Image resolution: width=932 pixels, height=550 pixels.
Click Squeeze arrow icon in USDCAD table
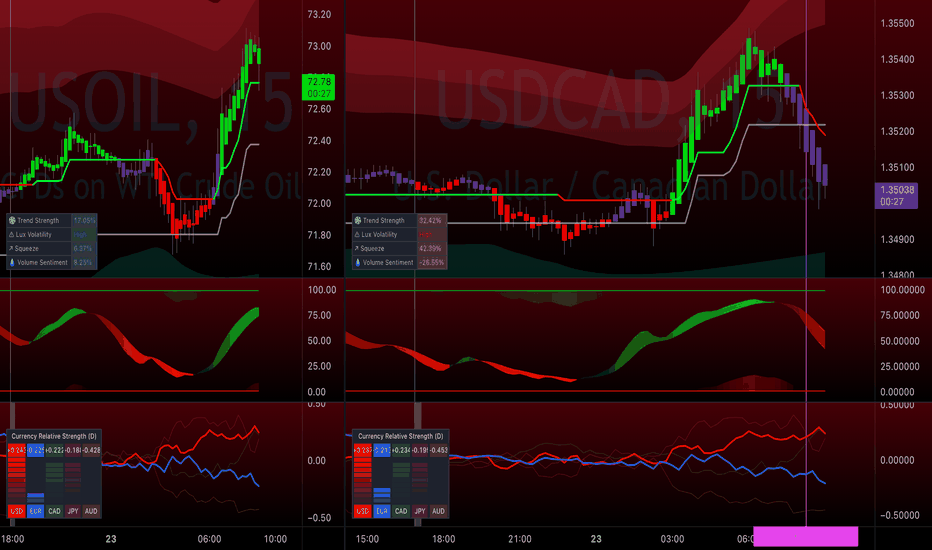(x=358, y=249)
